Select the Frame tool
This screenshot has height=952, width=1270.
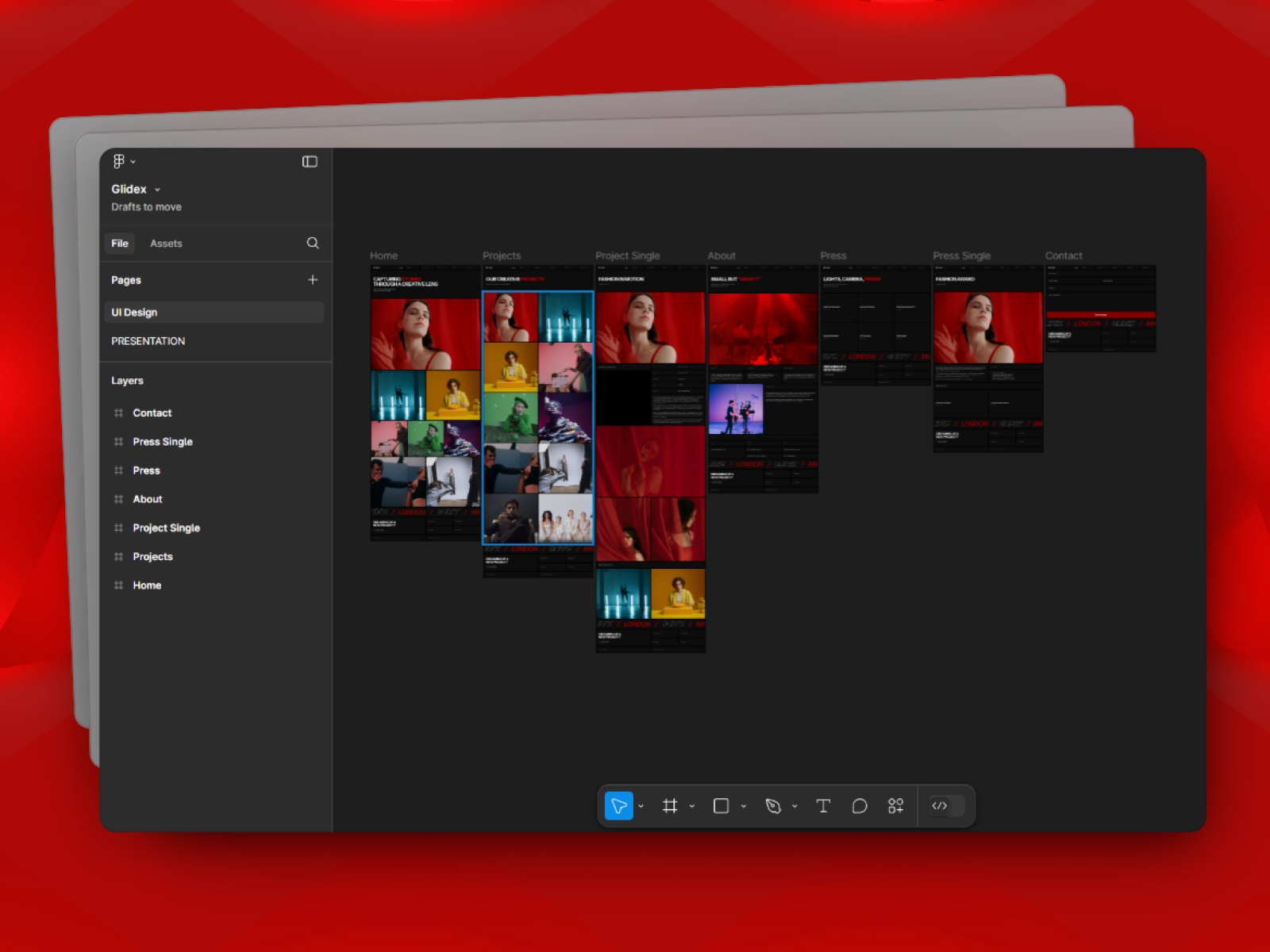tap(671, 806)
